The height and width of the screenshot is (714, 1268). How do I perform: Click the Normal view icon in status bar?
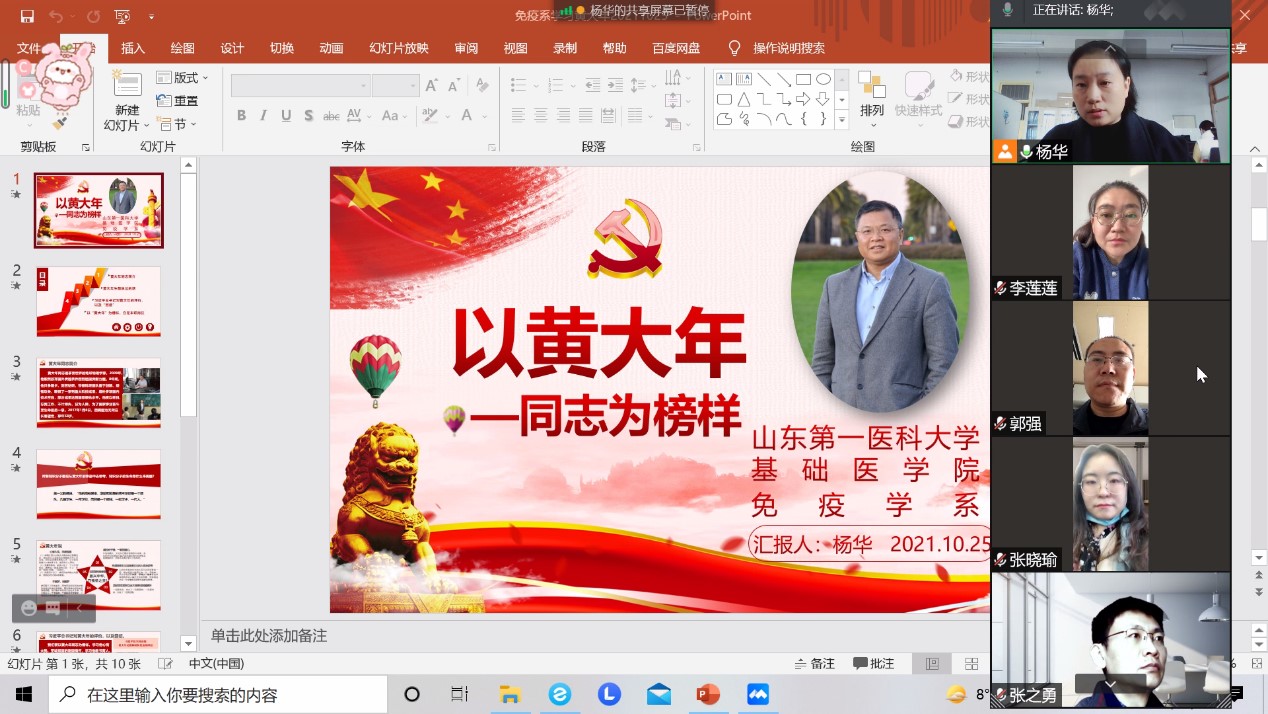point(932,664)
